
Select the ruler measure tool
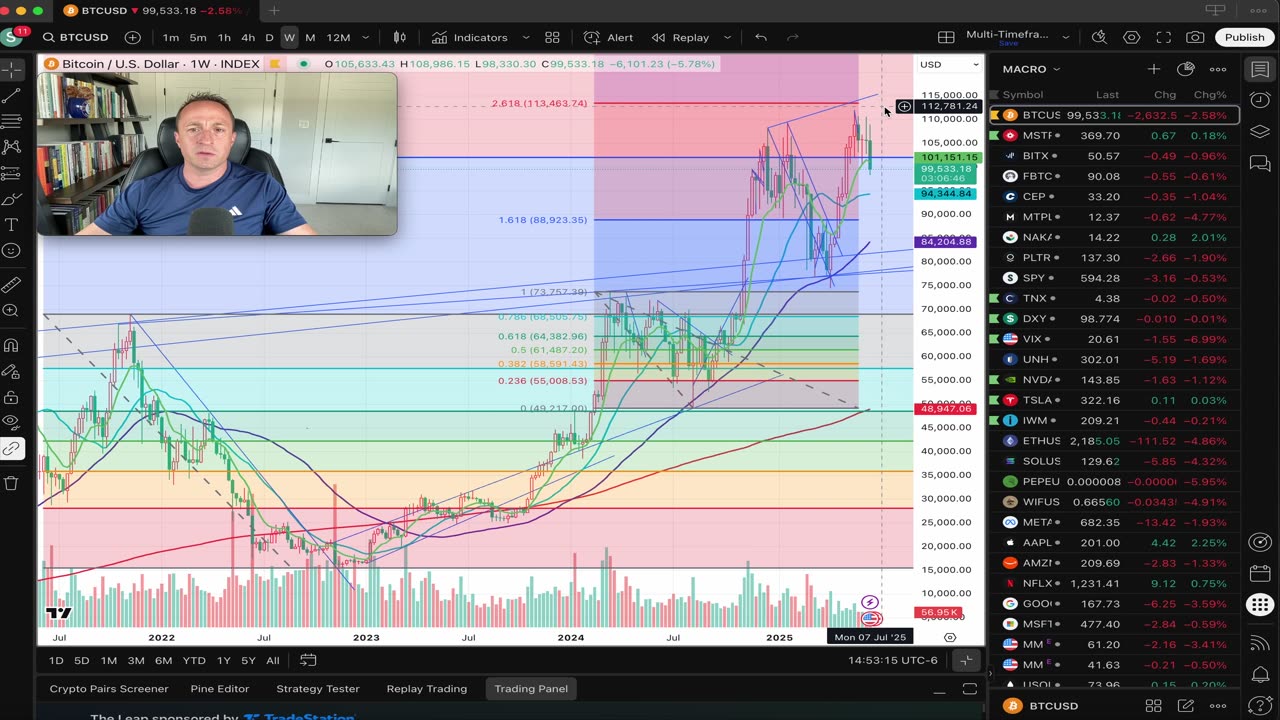coord(12,285)
